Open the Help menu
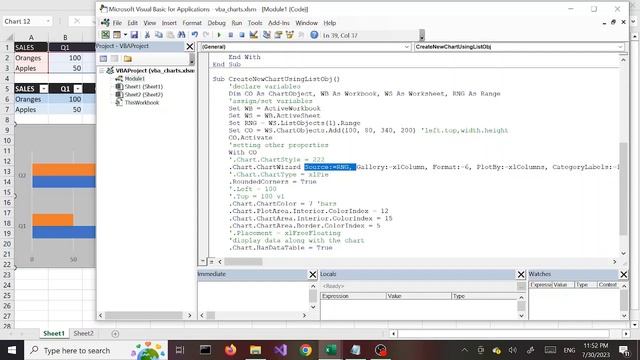The image size is (640, 360). 329,23
